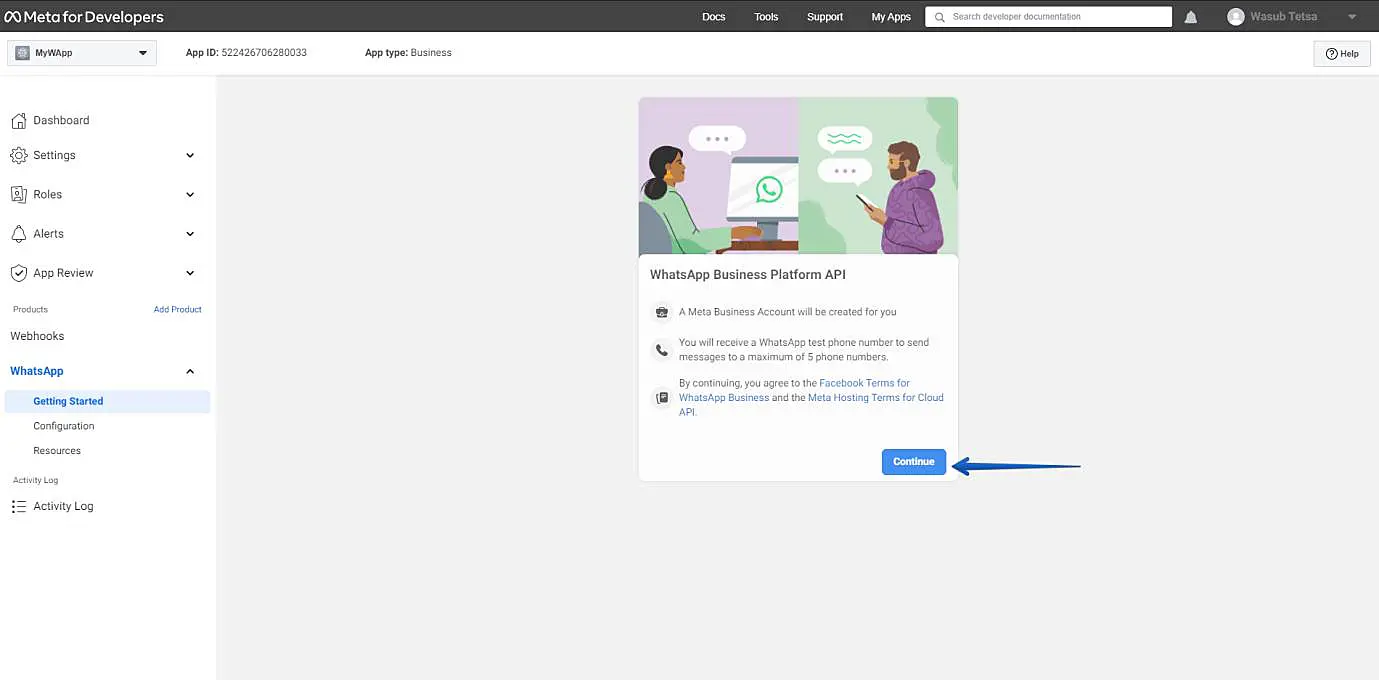Click the Roles person badge icon
Screen dimensions: 1379x680
[18, 195]
